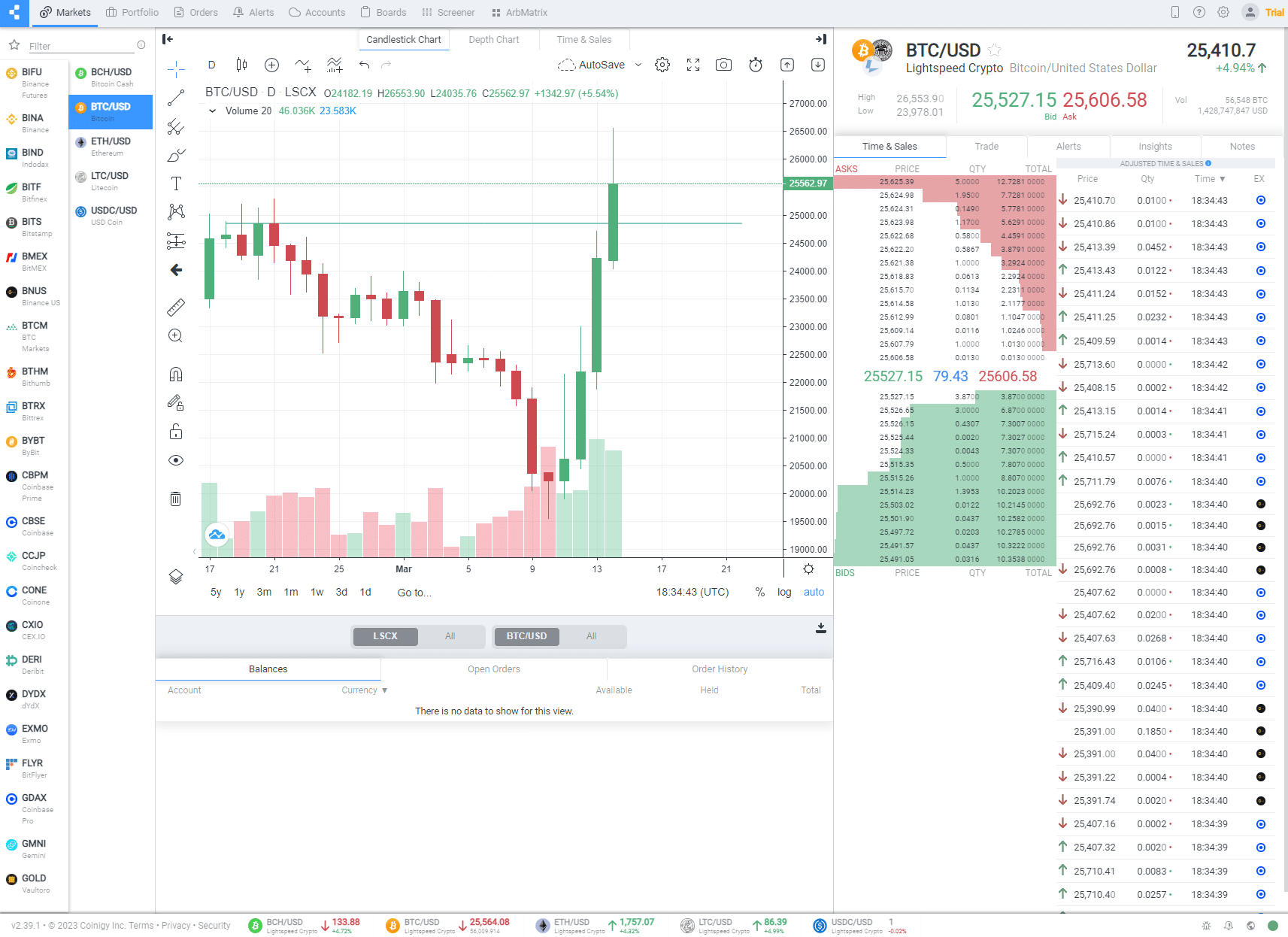
Task: Change the D interval selector
Action: pos(212,65)
